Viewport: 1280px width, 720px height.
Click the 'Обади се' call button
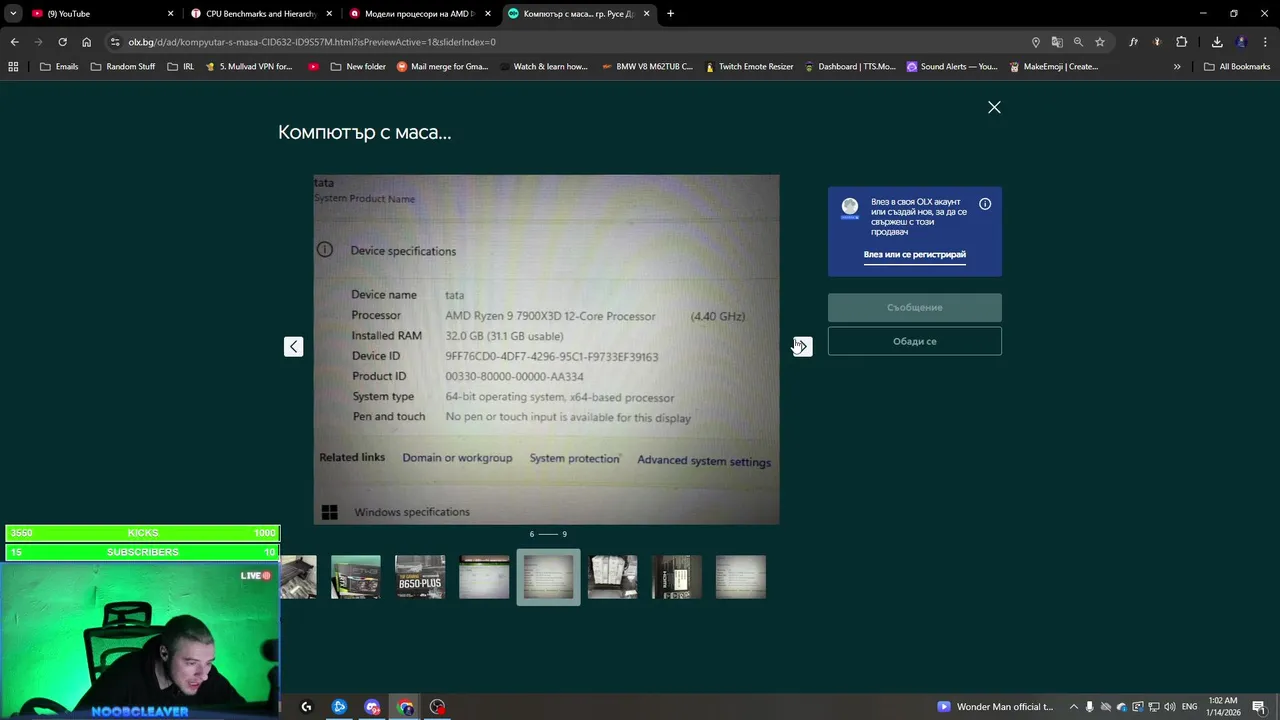click(x=915, y=341)
